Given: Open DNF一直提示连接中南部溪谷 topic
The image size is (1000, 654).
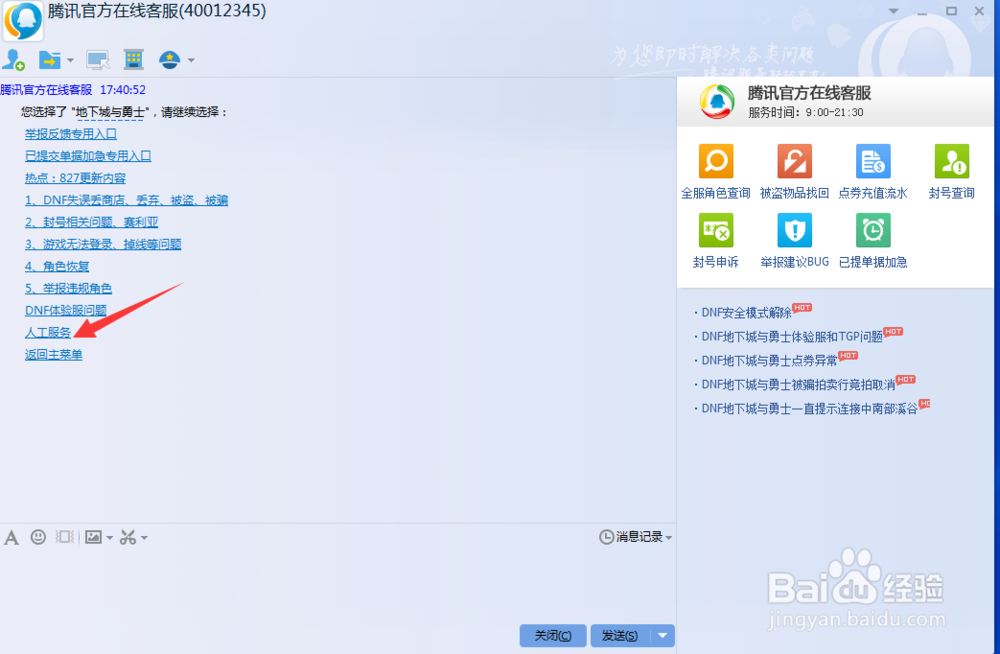Looking at the screenshot, I should click(809, 408).
